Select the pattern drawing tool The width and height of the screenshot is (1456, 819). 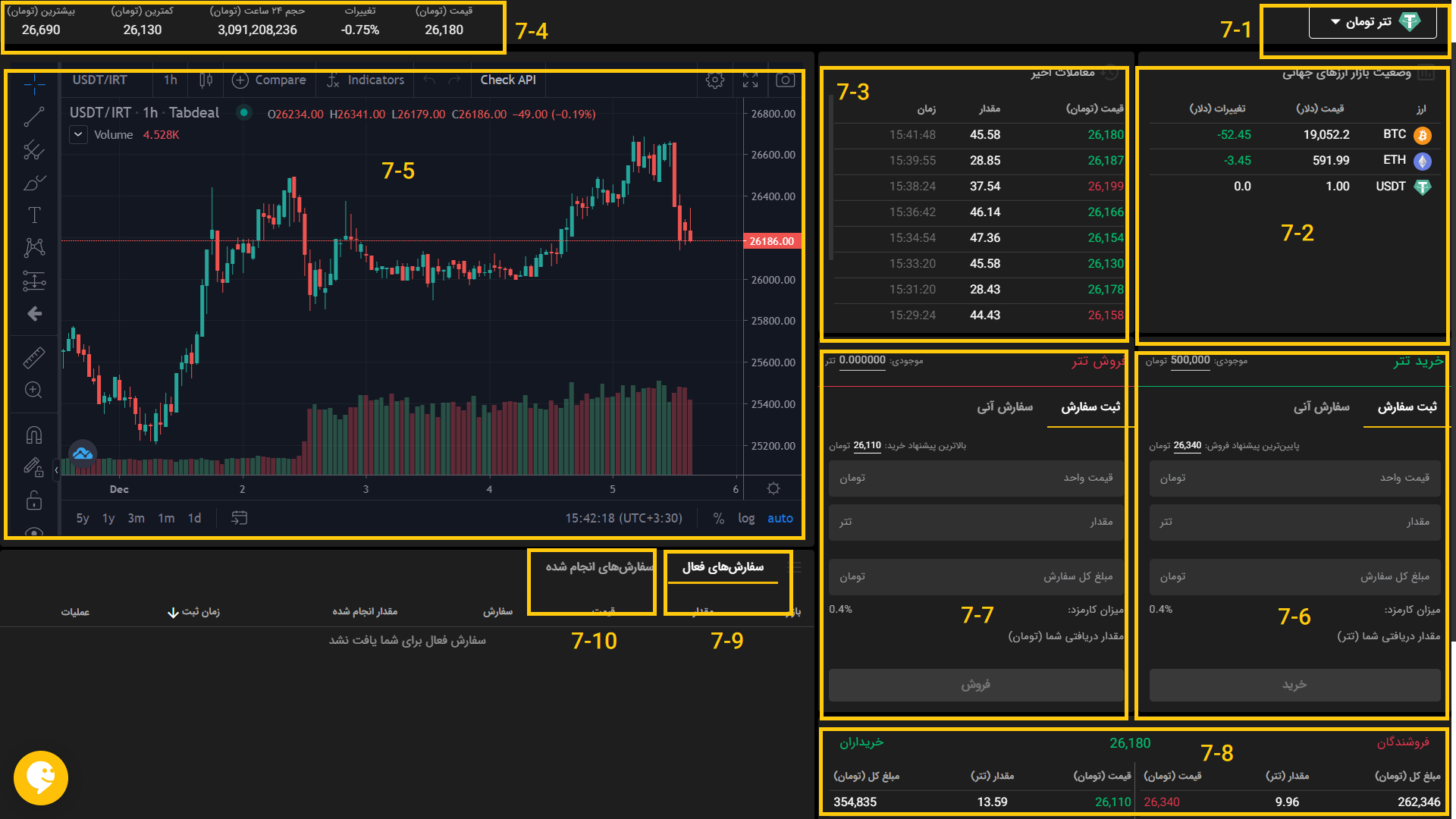click(34, 248)
